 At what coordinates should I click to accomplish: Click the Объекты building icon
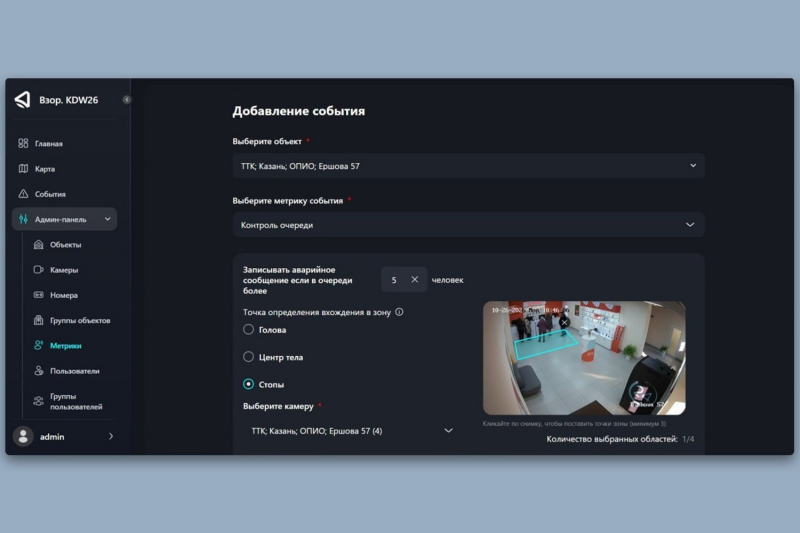(x=38, y=244)
